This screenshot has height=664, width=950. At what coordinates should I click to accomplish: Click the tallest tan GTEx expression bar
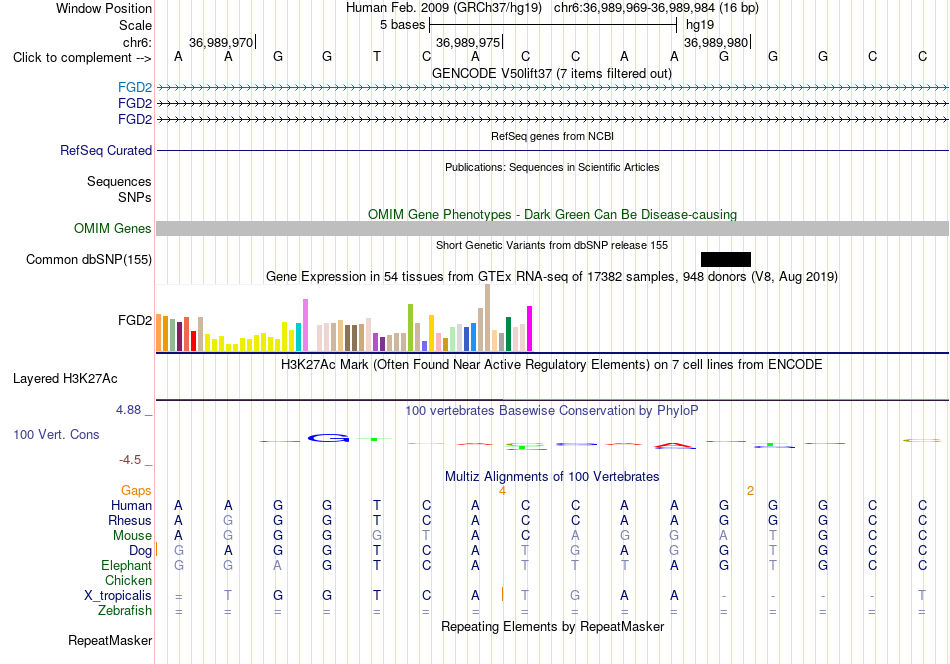point(487,318)
